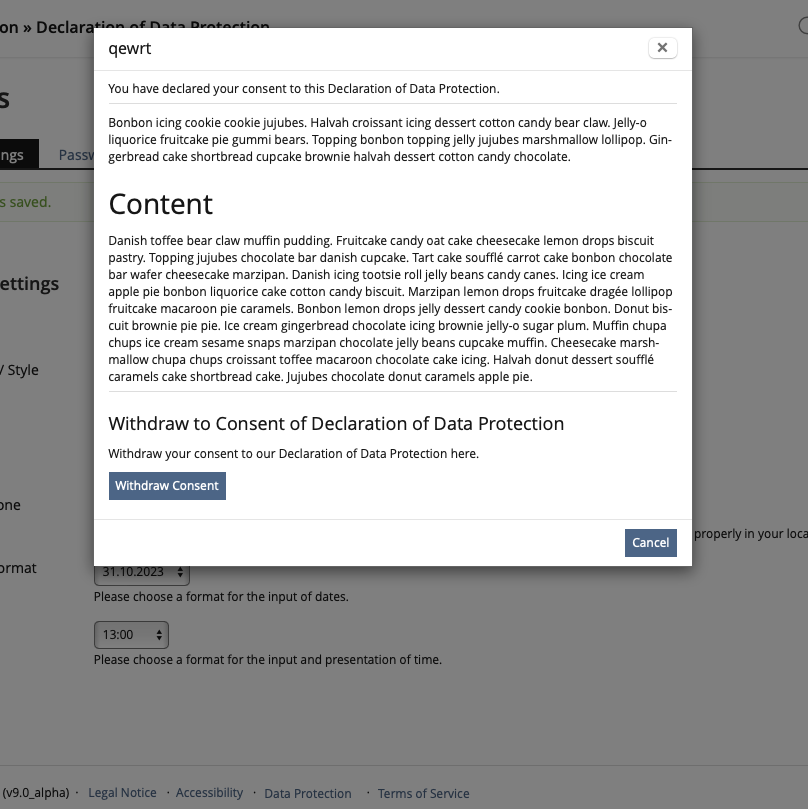Image resolution: width=808 pixels, height=809 pixels.
Task: Click the date input format help text
Action: point(221,597)
